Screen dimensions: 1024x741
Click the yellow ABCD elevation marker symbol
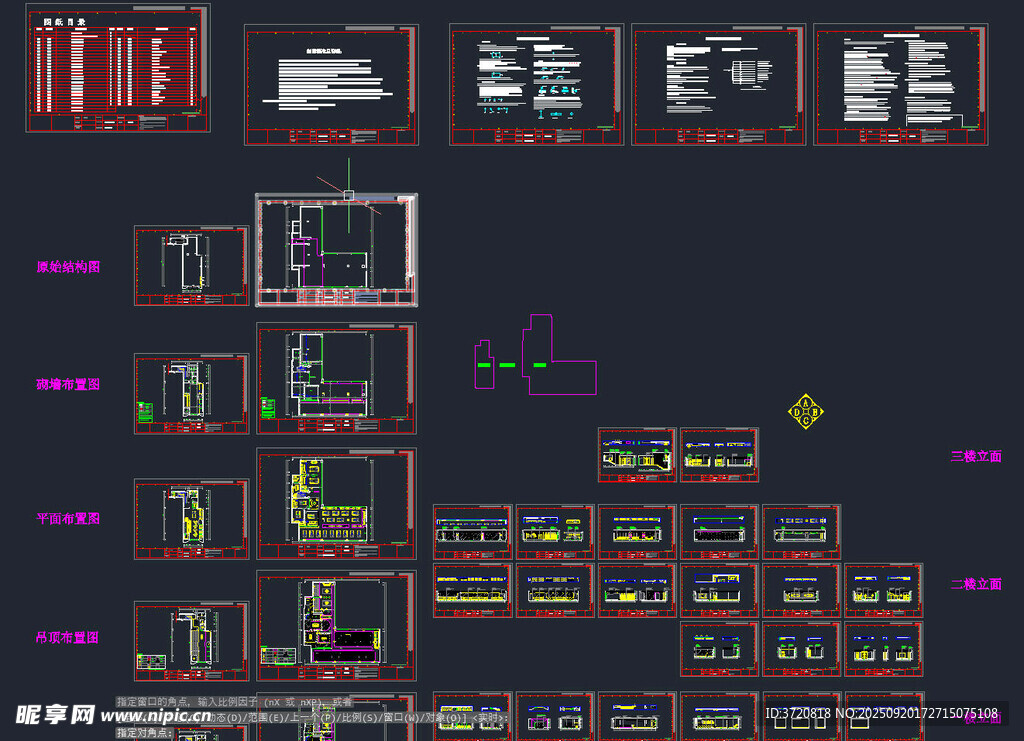pyautogui.click(x=806, y=411)
